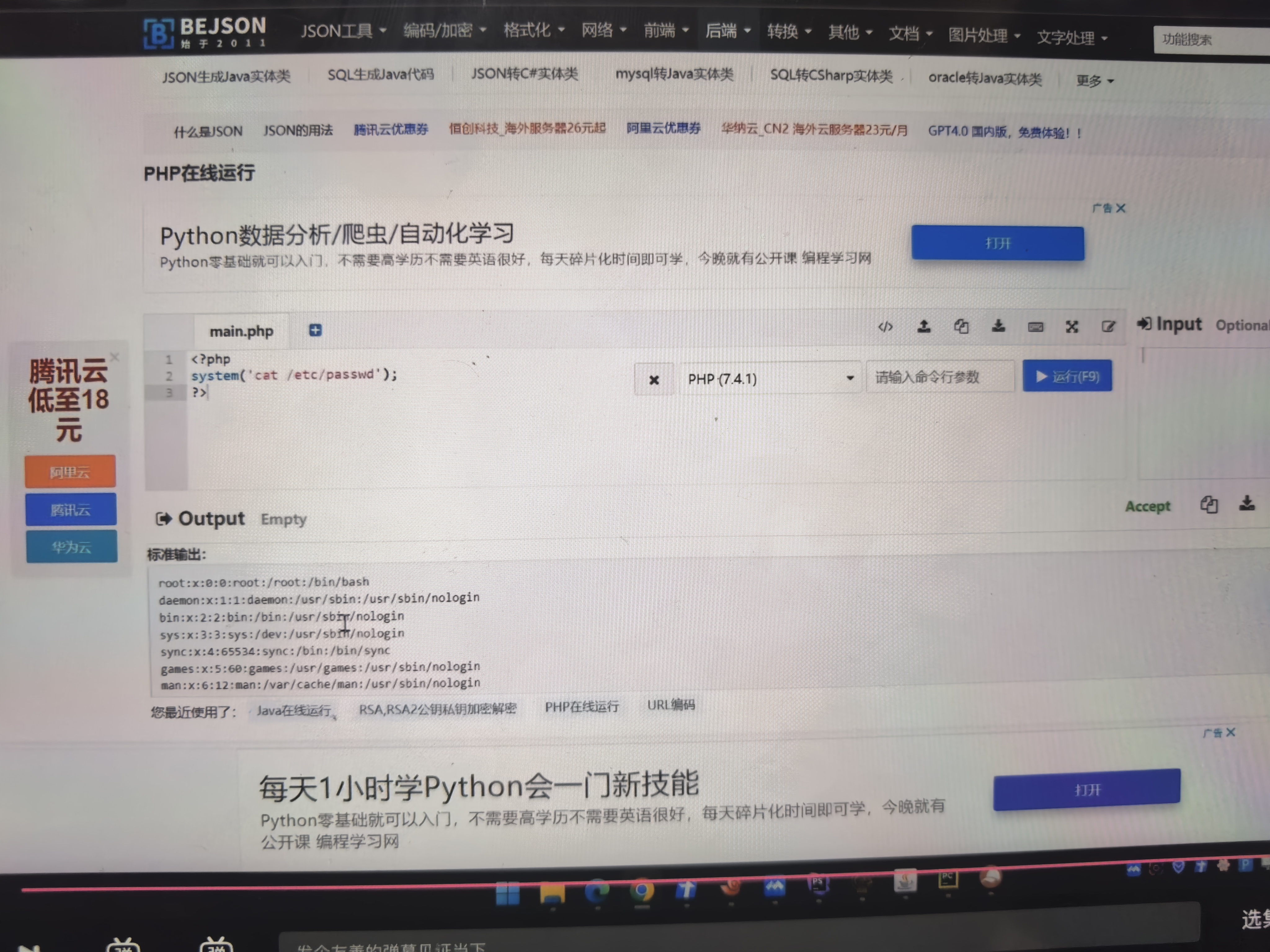Click the upload file icon above editor
This screenshot has width=1270, height=952.
coord(923,327)
